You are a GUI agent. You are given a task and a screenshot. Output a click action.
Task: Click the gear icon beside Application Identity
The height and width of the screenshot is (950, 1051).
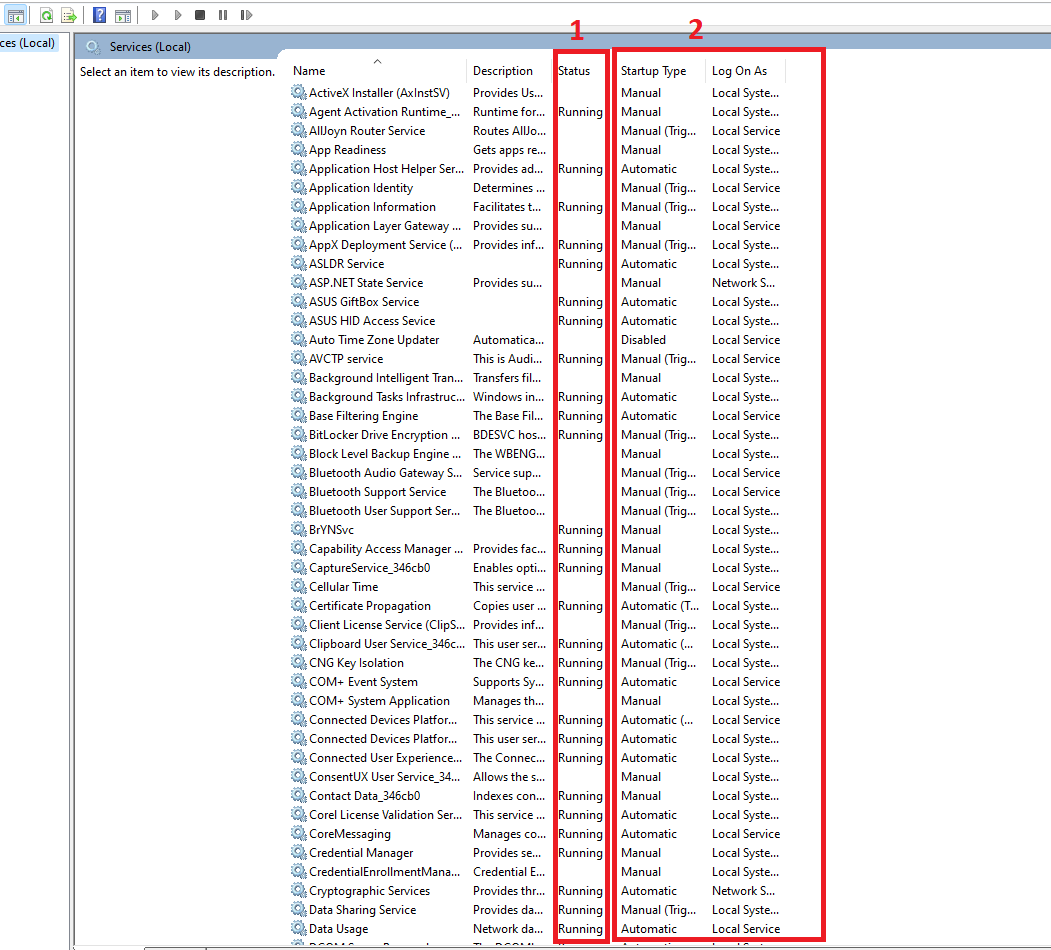pyautogui.click(x=298, y=187)
